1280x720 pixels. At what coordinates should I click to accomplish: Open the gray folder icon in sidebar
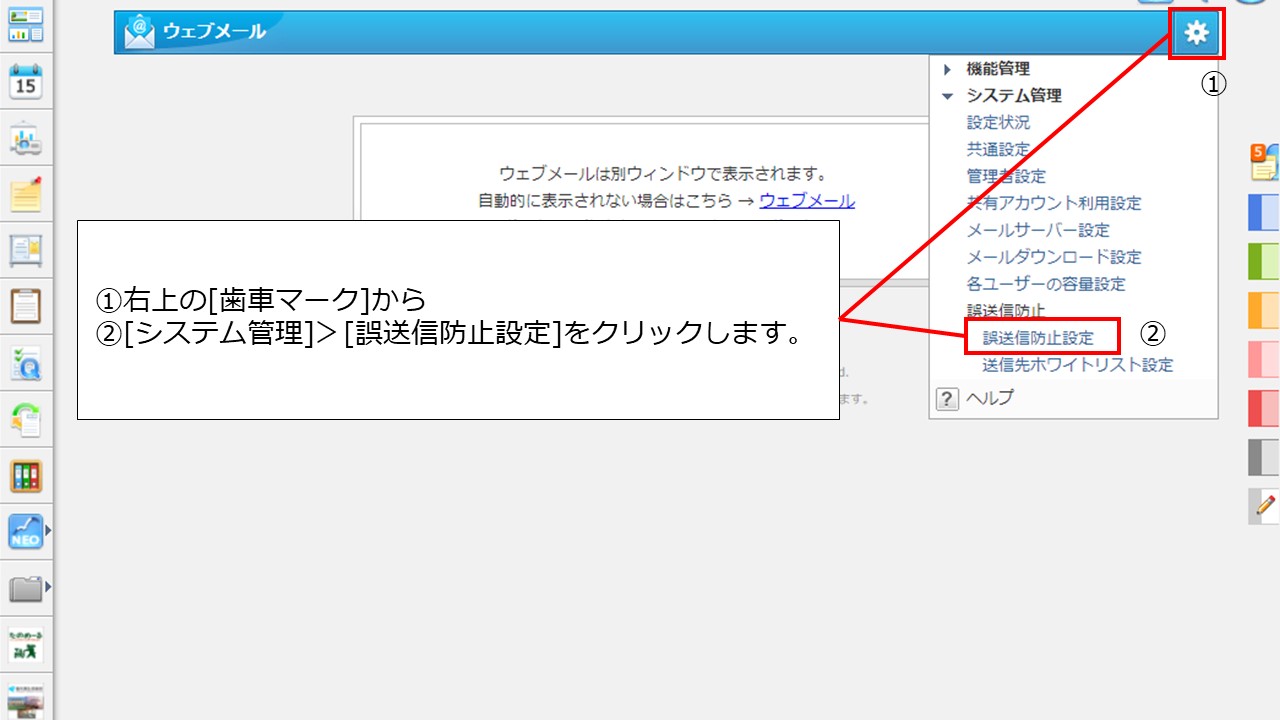click(x=25, y=587)
